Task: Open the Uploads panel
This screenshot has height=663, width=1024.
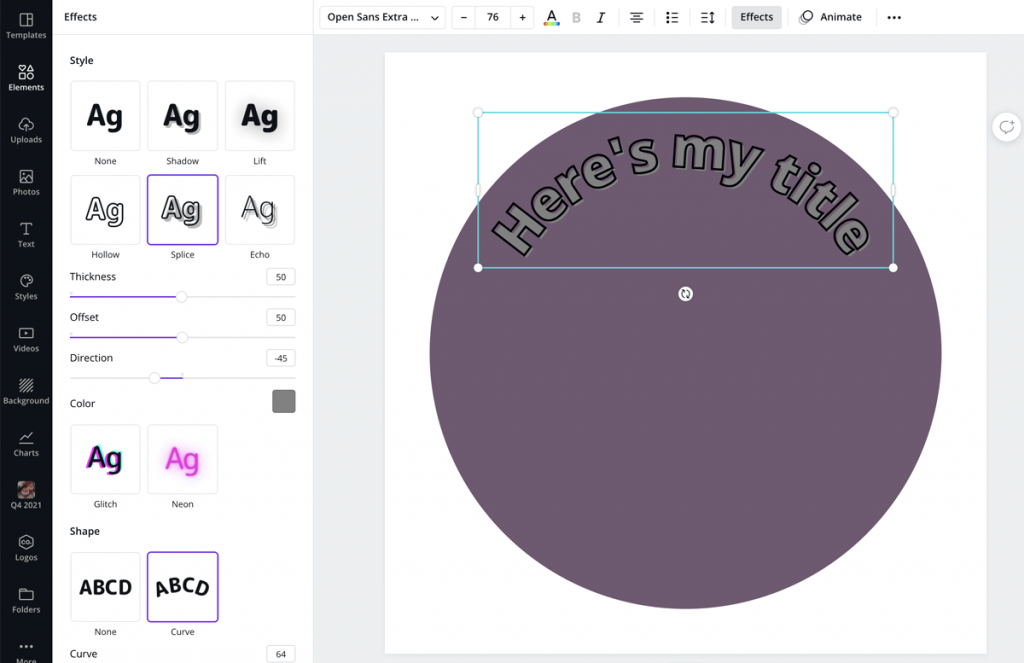Action: coord(26,128)
